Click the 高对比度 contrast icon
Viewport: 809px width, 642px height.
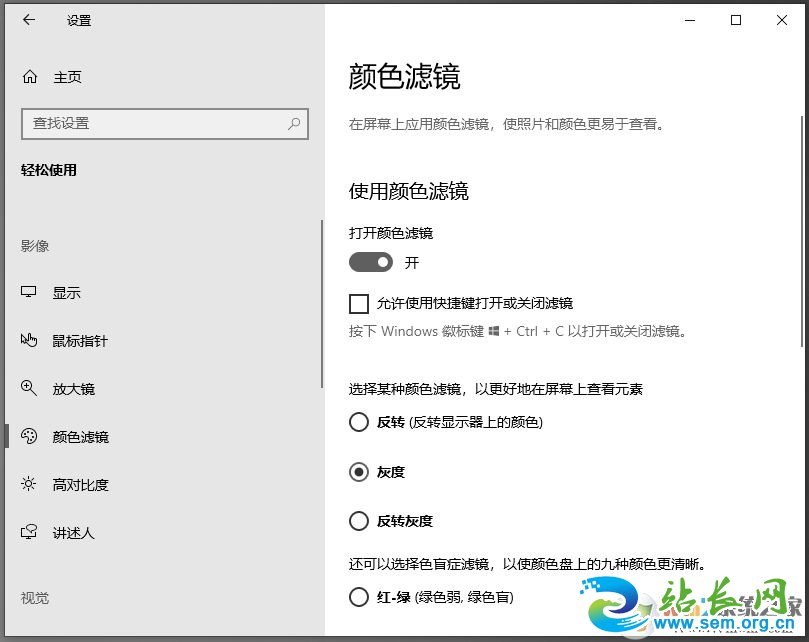(x=30, y=484)
